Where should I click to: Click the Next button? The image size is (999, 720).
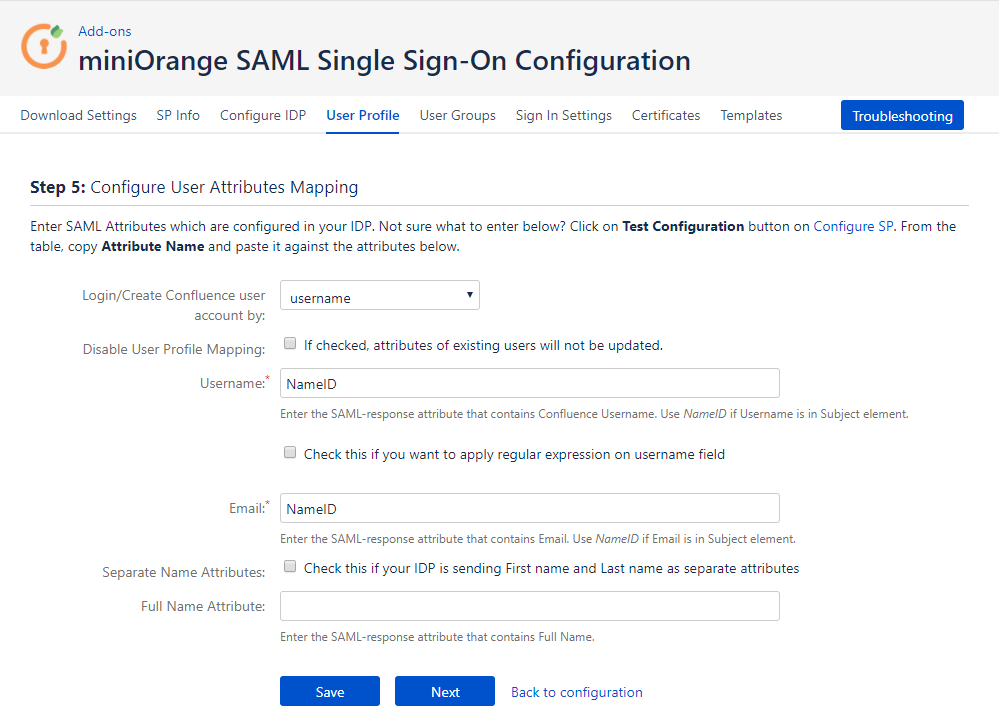click(445, 691)
